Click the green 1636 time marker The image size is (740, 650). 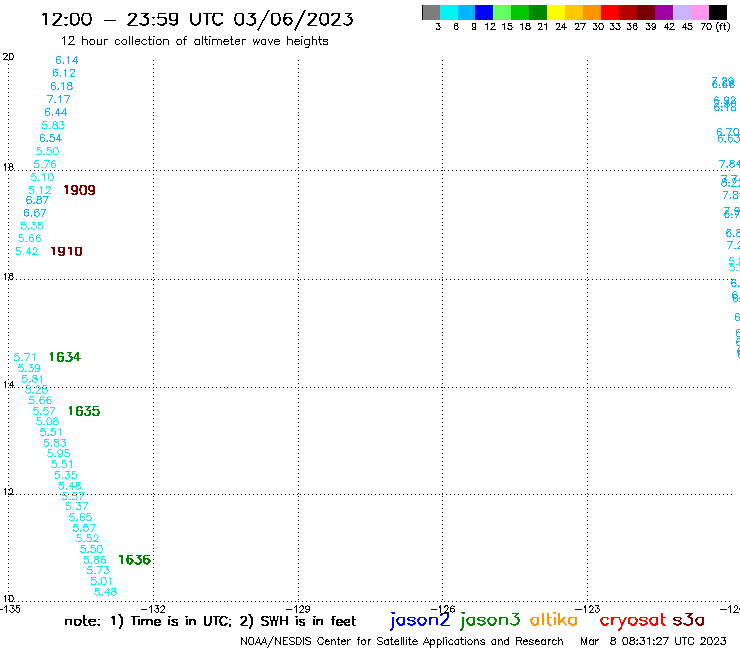click(x=135, y=560)
